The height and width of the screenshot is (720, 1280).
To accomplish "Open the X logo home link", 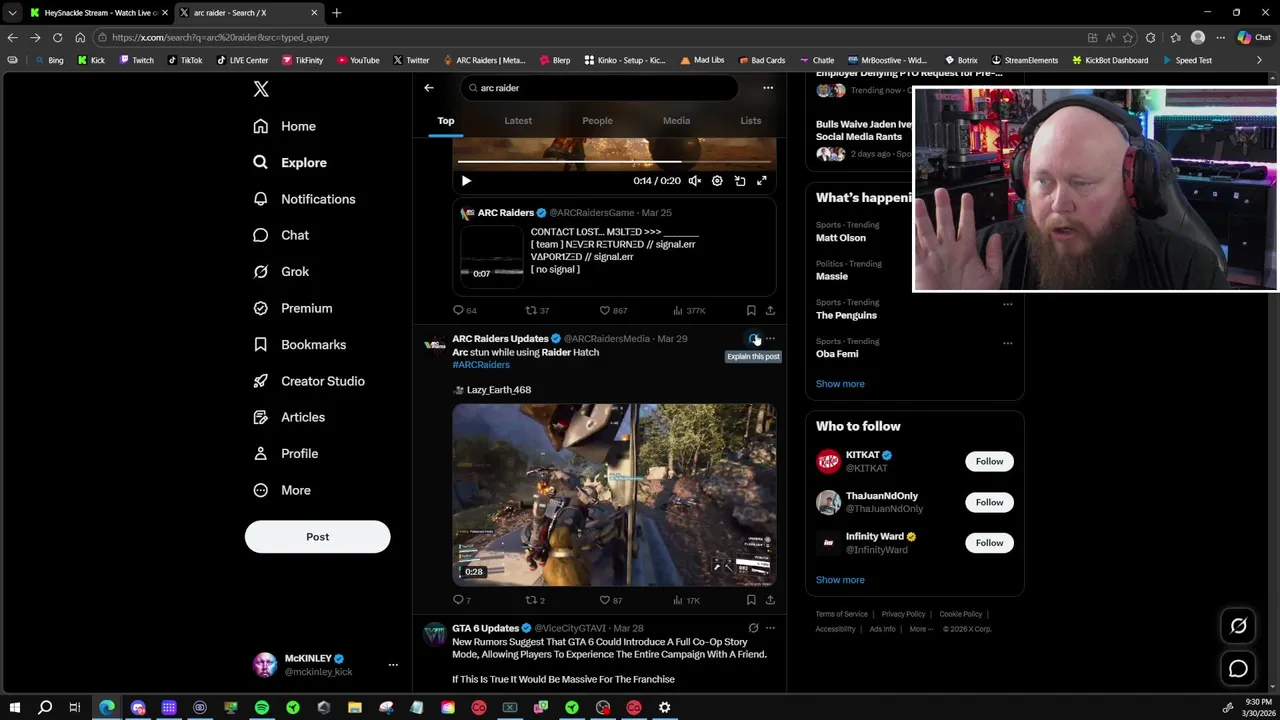I will pyautogui.click(x=261, y=89).
